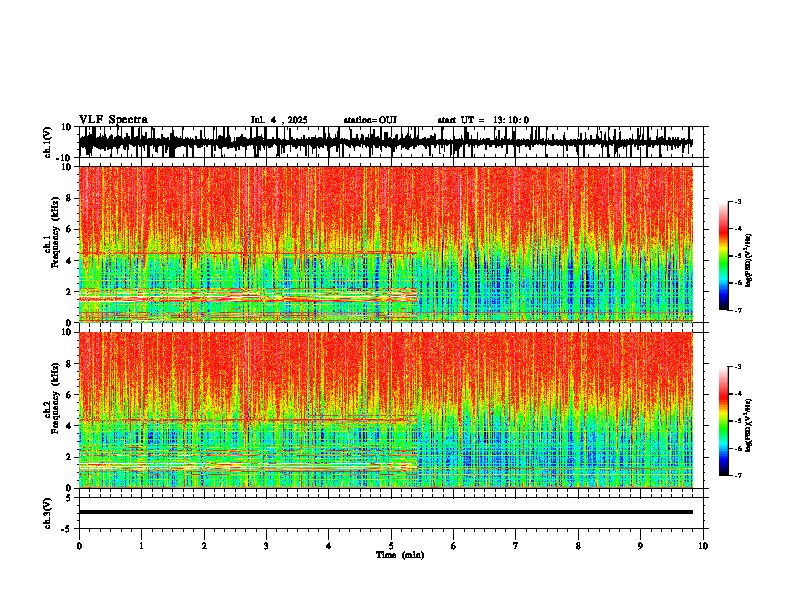Image resolution: width=792 pixels, height=612 pixels.
Task: Click the ch.2 spectrogram color scale bar
Action: (724, 421)
